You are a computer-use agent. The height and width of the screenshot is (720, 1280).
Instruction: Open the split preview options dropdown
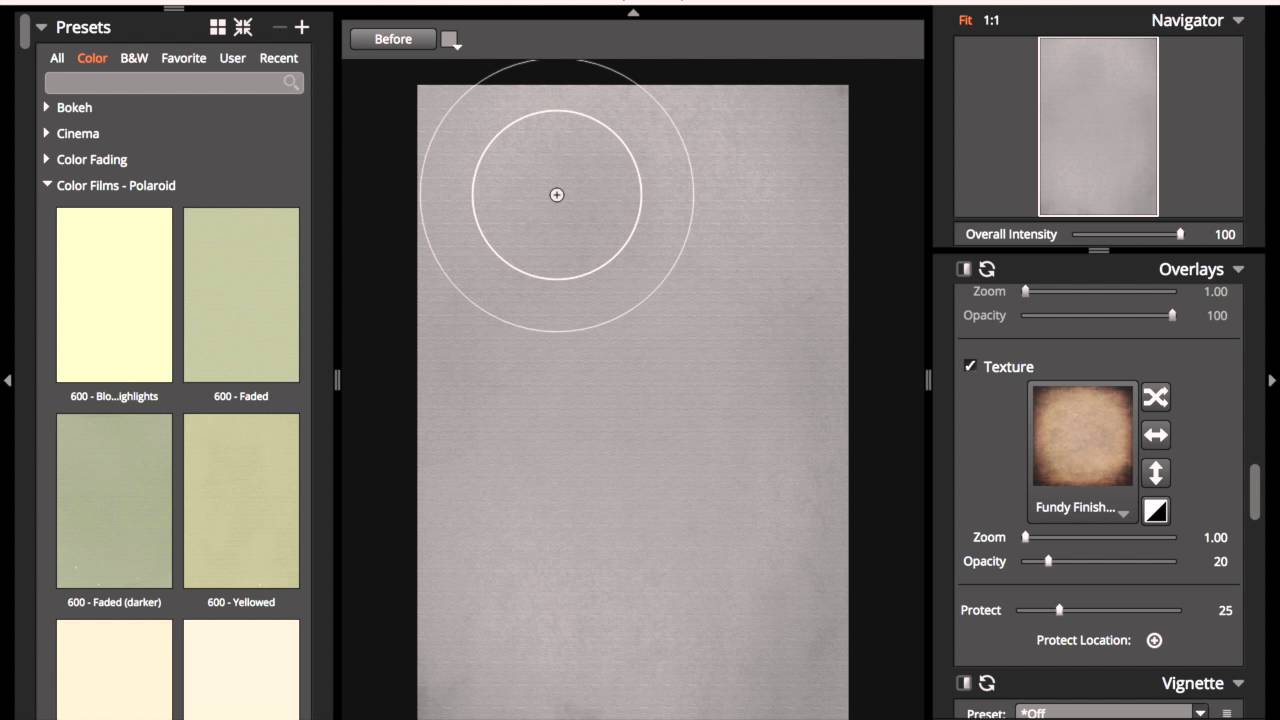pyautogui.click(x=451, y=40)
